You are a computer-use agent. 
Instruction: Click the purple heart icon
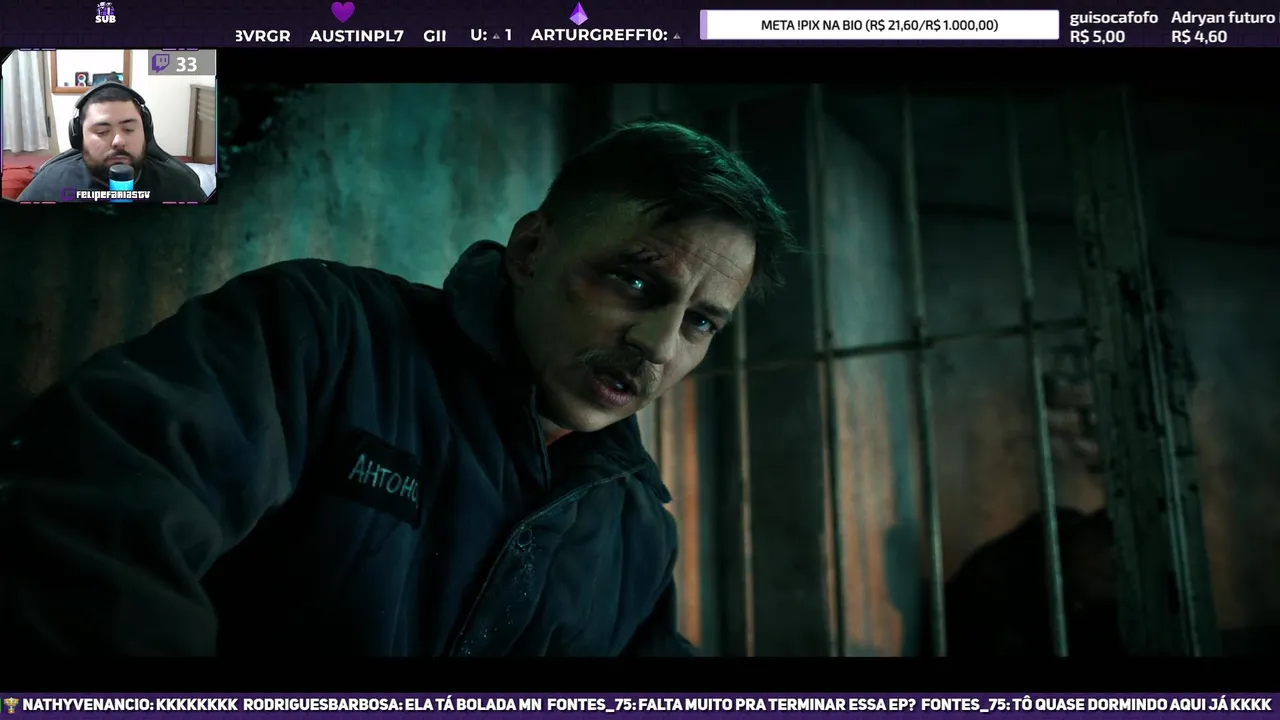tap(343, 12)
